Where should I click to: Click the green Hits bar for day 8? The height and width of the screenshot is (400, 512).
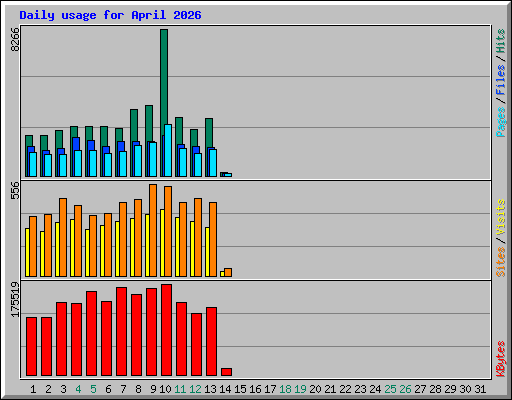click(134, 125)
